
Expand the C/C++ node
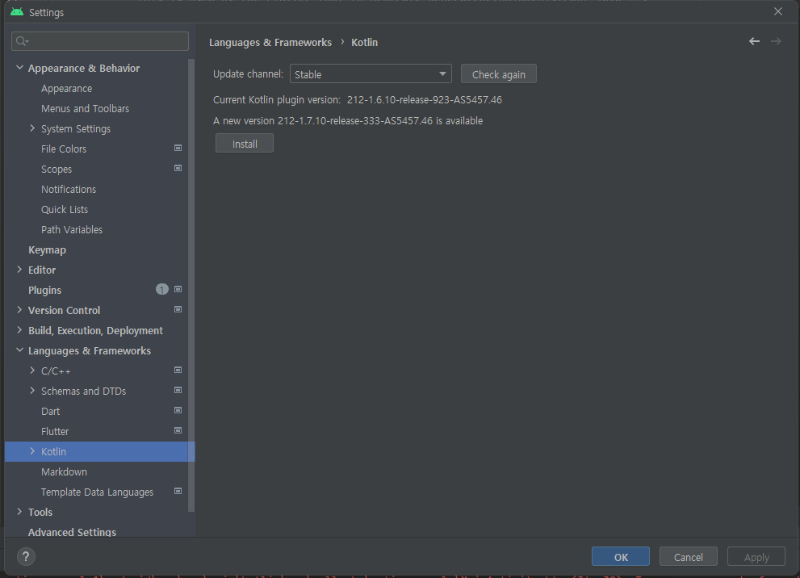pos(32,370)
